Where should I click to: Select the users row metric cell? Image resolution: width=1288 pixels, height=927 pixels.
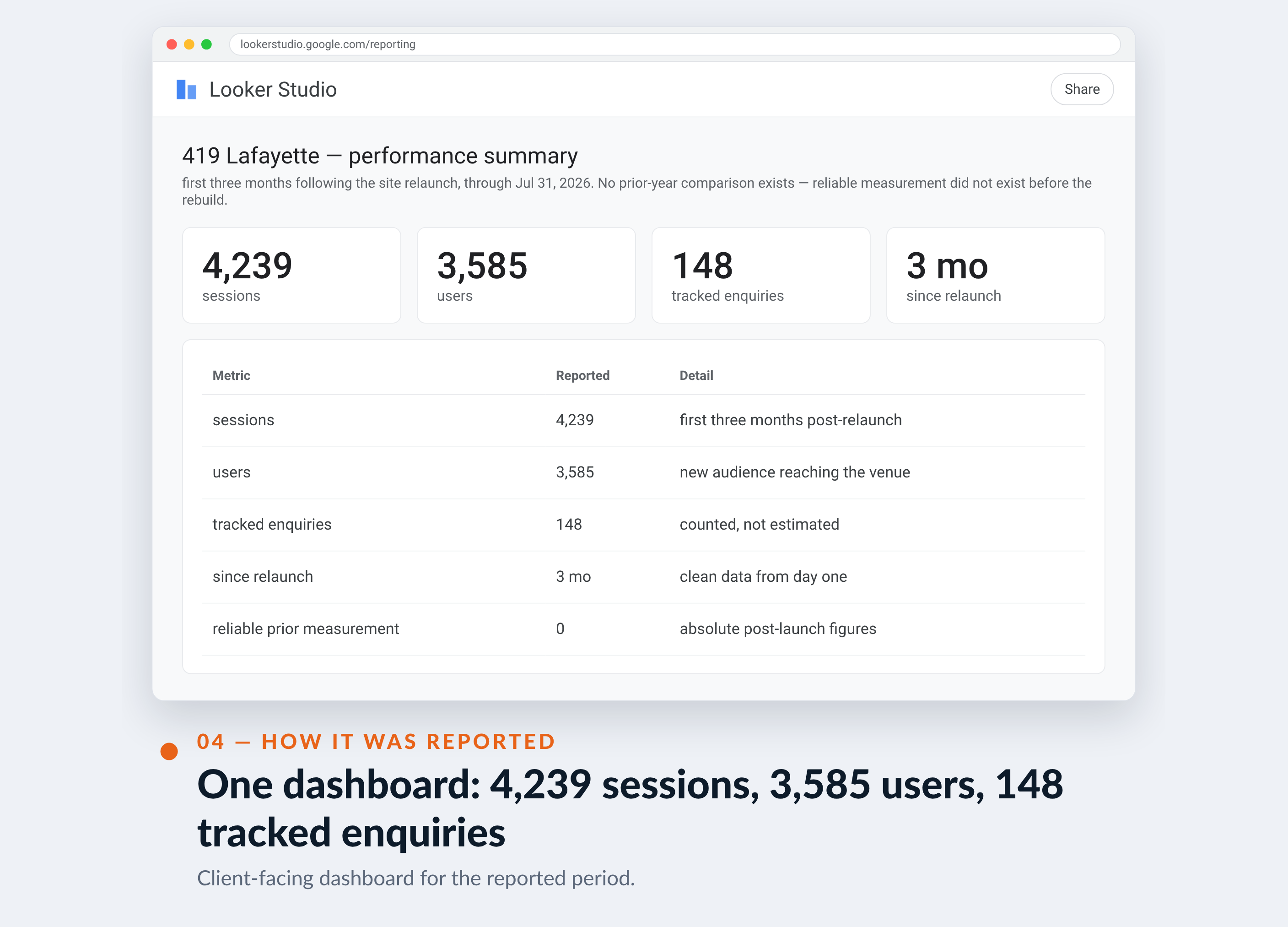point(231,472)
